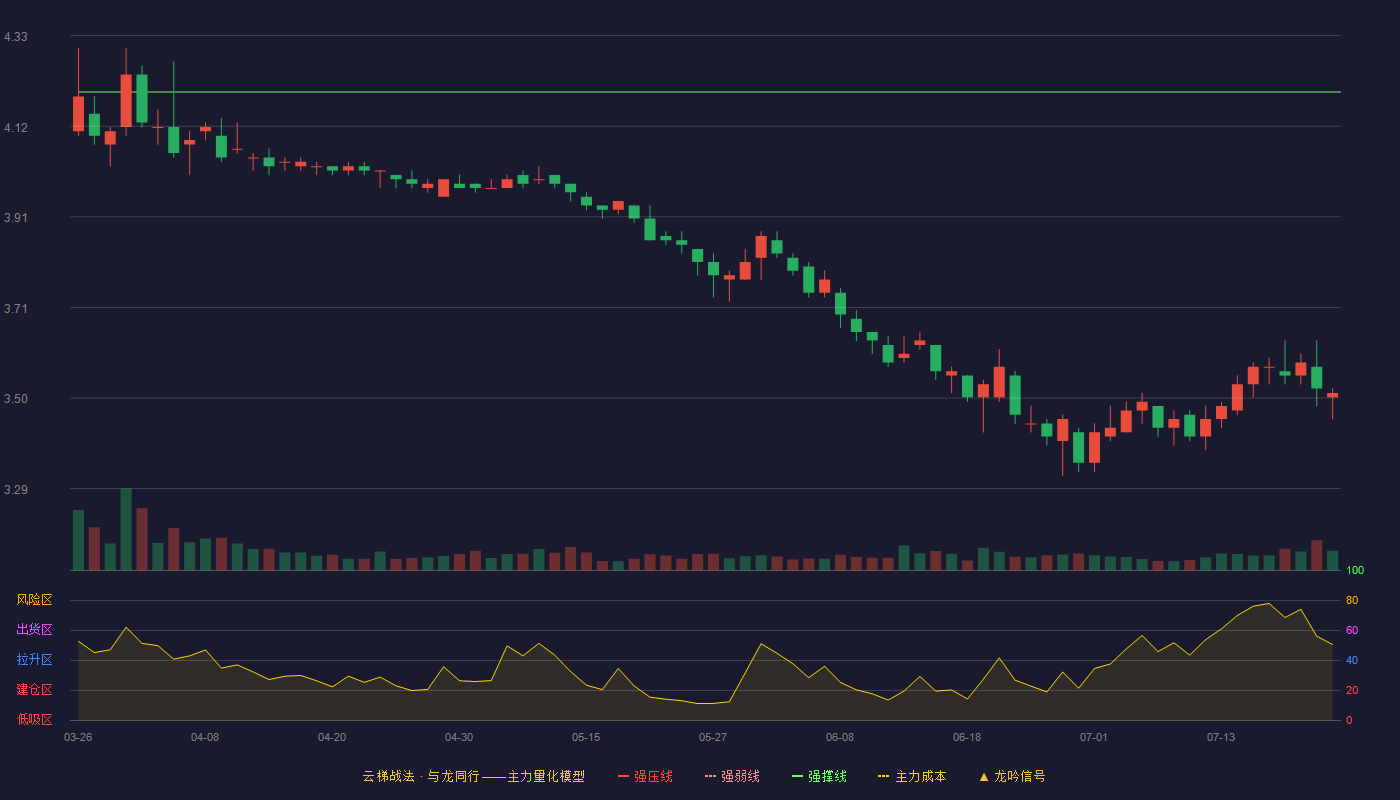Click the 07-01 date label
The height and width of the screenshot is (800, 1400).
(x=1094, y=737)
